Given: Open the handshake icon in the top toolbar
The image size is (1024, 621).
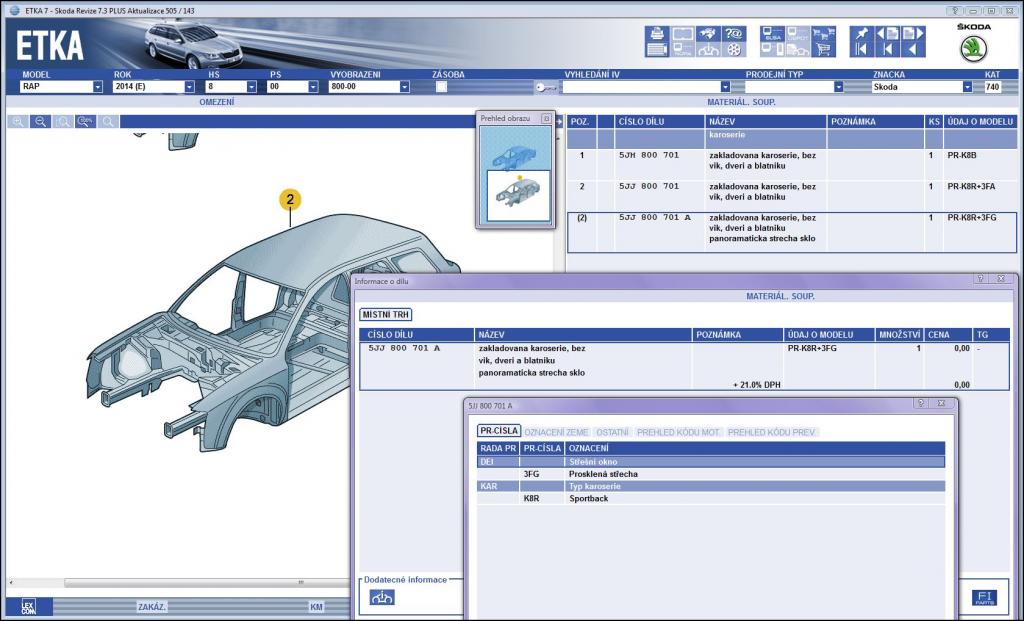Looking at the screenshot, I should click(708, 33).
